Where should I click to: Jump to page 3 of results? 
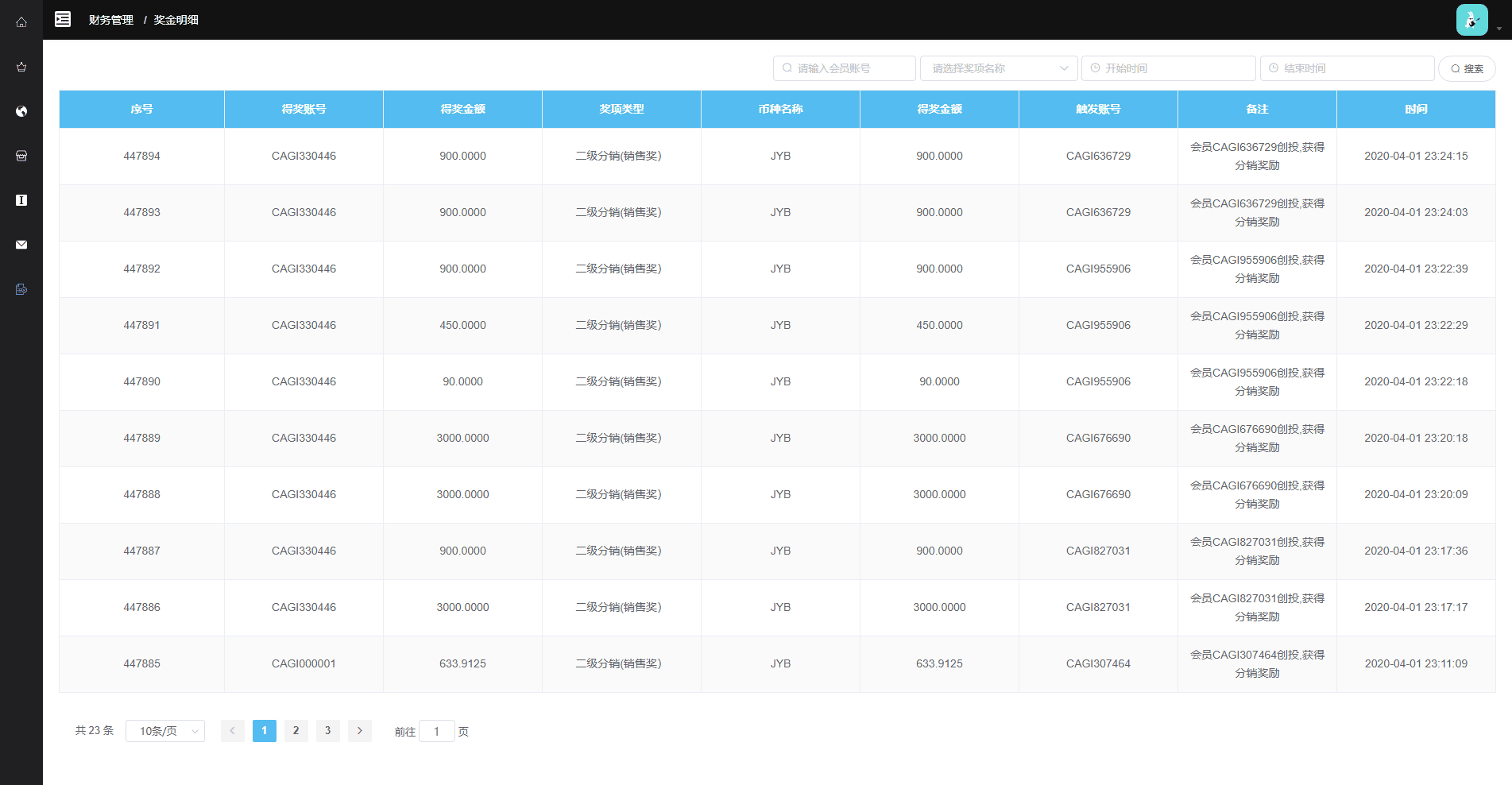tap(327, 731)
